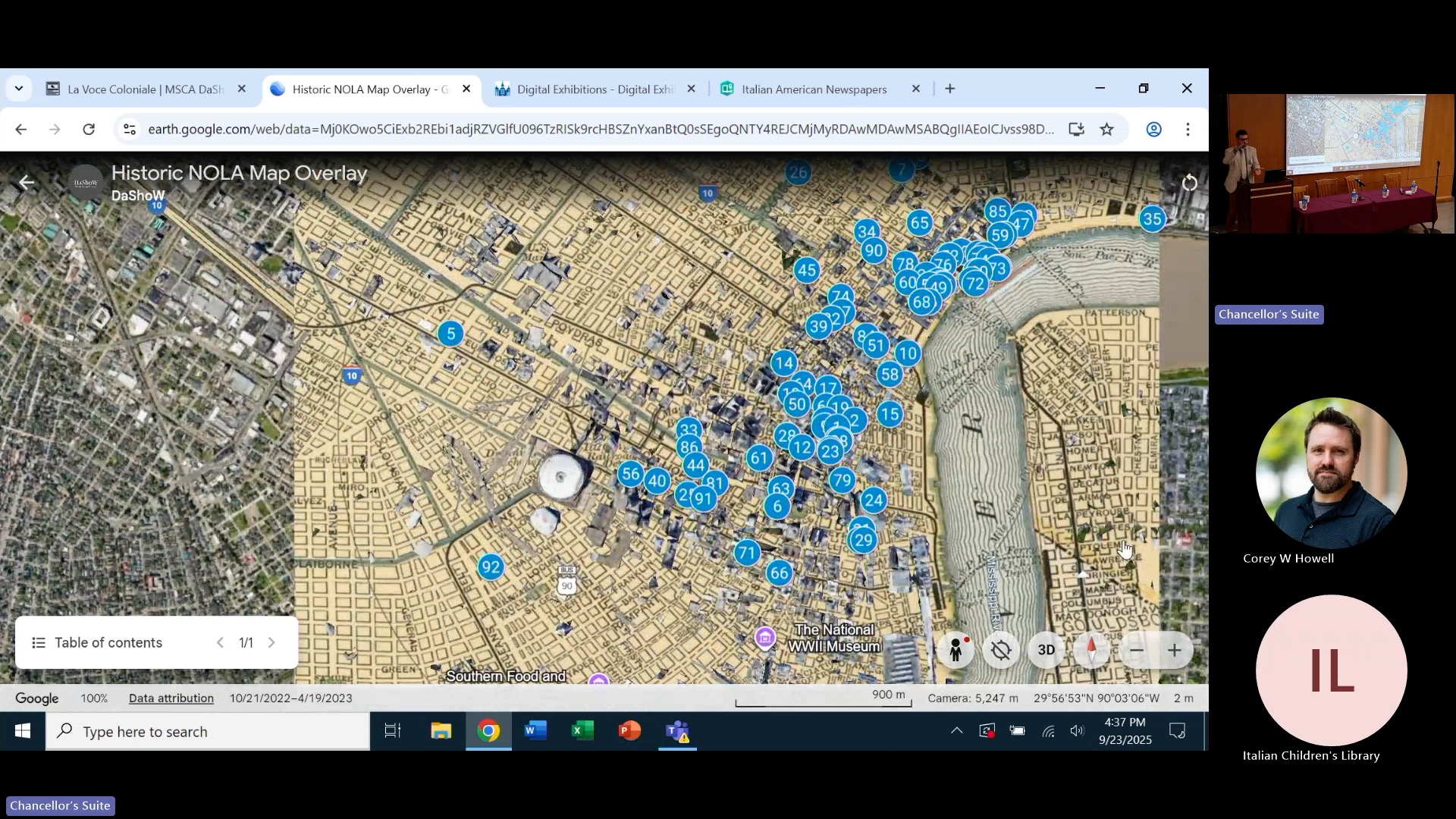Bookmark this page with star icon
Image resolution: width=1456 pixels, height=819 pixels.
(1106, 129)
